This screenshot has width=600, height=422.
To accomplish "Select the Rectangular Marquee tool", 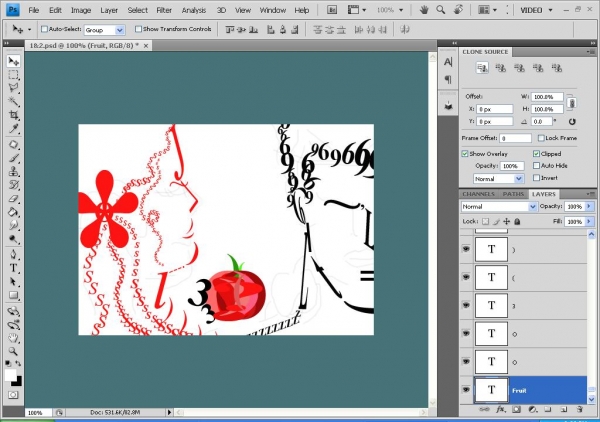I will (x=13, y=75).
